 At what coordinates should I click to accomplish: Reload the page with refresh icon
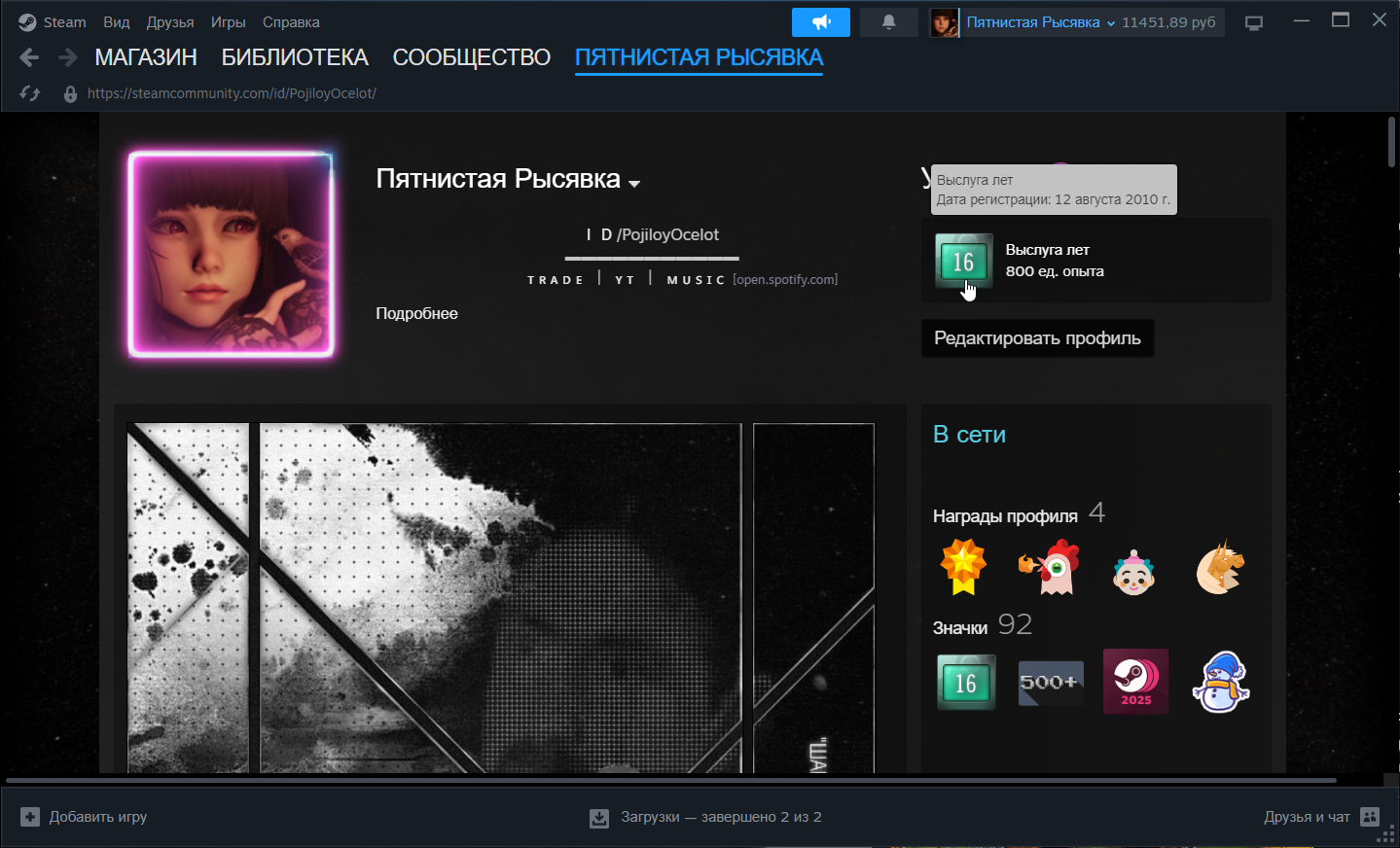(x=30, y=93)
